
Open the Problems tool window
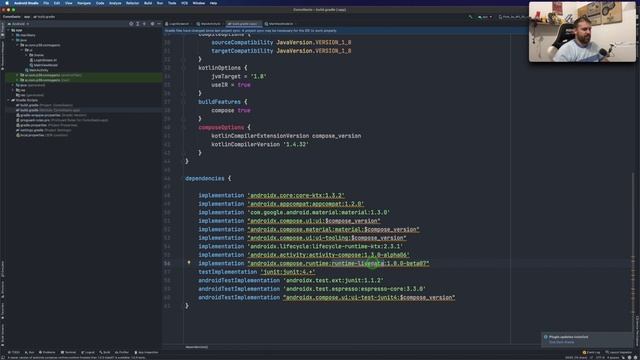(47, 352)
